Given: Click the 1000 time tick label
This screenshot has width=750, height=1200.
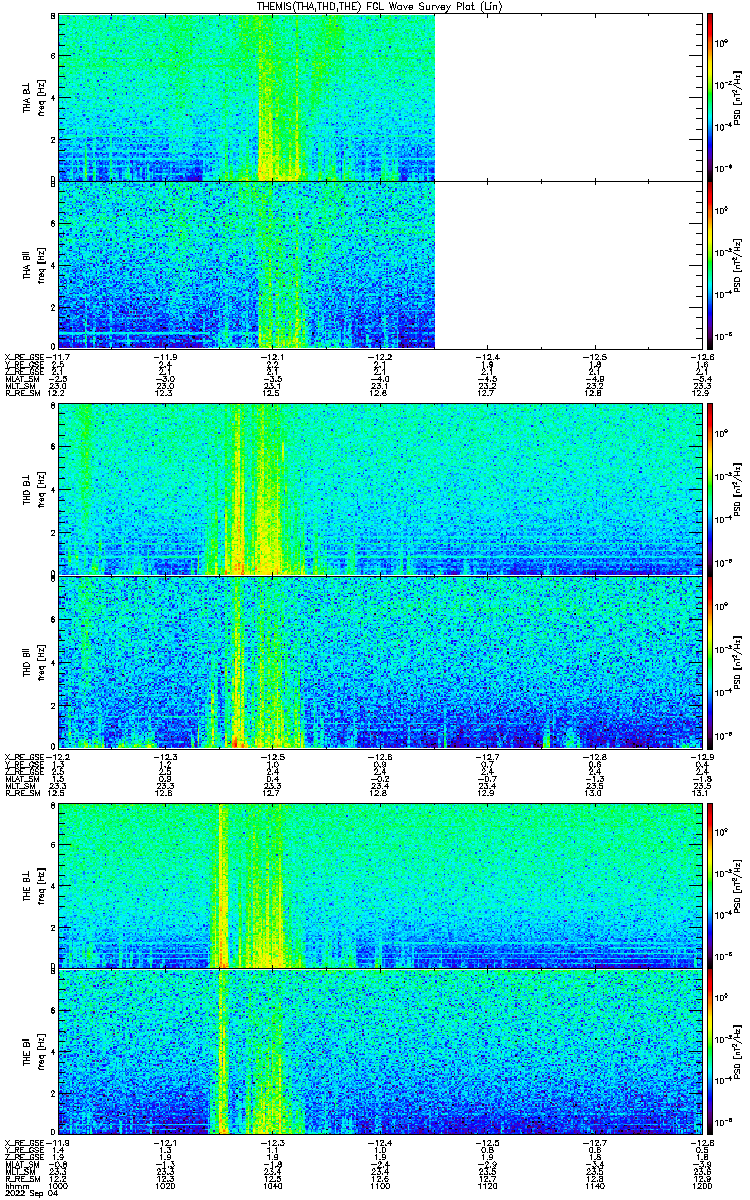Looking at the screenshot, I should click(59, 1185).
